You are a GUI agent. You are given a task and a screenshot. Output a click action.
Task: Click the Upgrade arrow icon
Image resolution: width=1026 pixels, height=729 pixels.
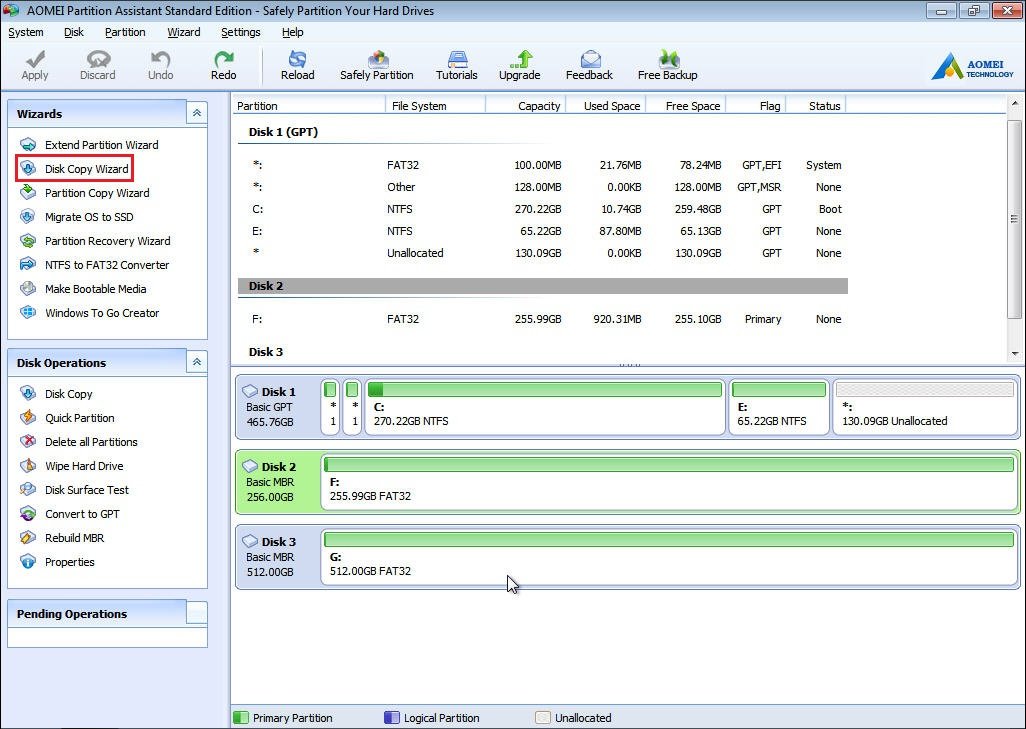tap(520, 60)
